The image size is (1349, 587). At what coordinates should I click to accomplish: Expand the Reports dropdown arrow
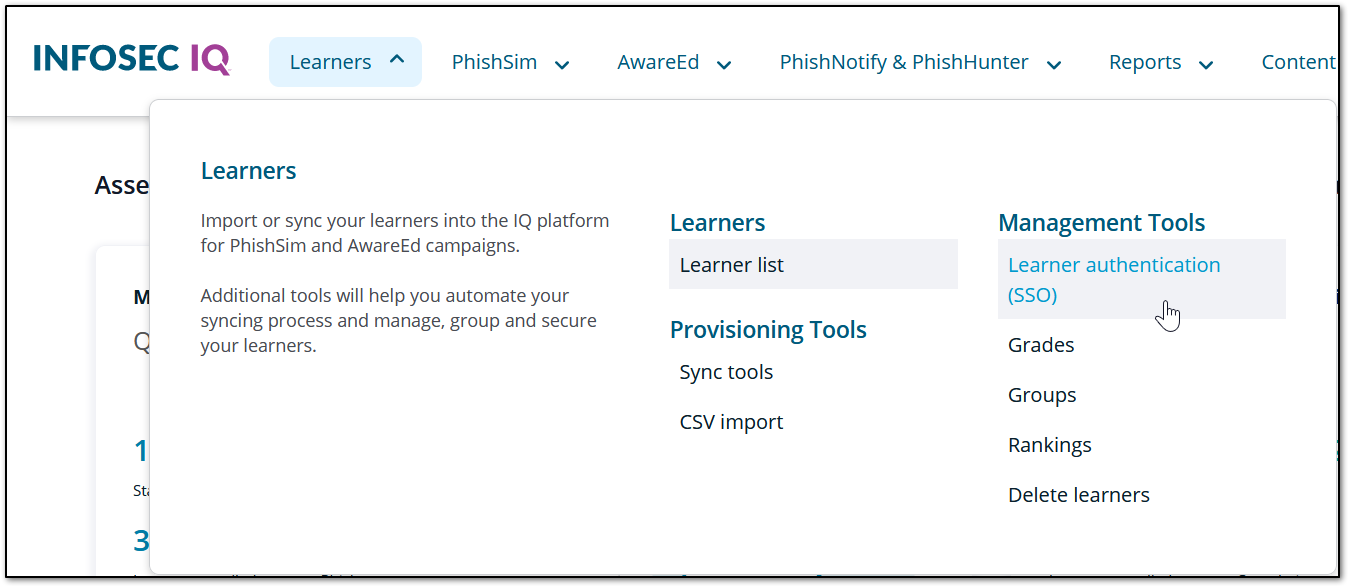pos(1205,63)
